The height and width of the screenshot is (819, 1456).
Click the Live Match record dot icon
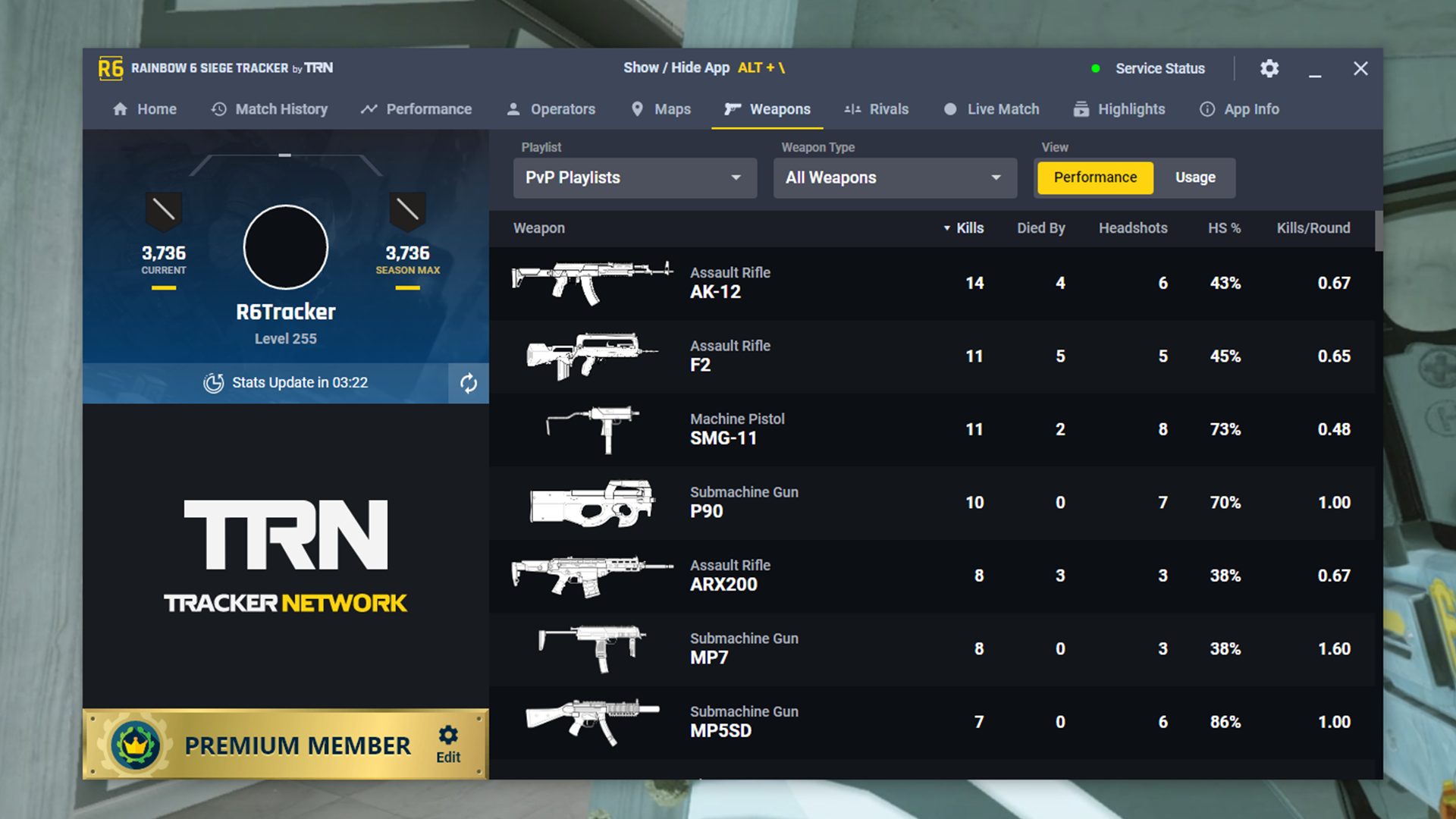tap(949, 109)
